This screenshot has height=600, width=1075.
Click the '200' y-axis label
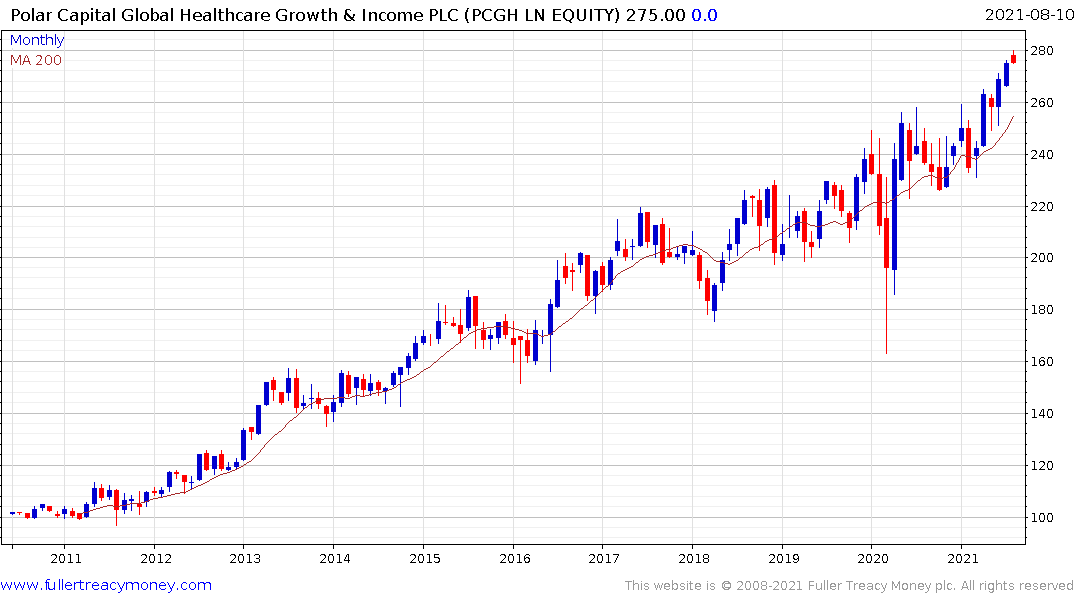(1041, 258)
